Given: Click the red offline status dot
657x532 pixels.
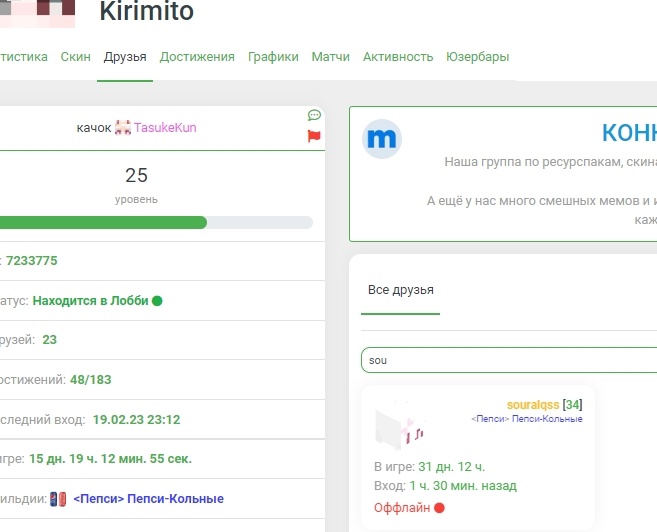Looking at the screenshot, I should point(440,508).
